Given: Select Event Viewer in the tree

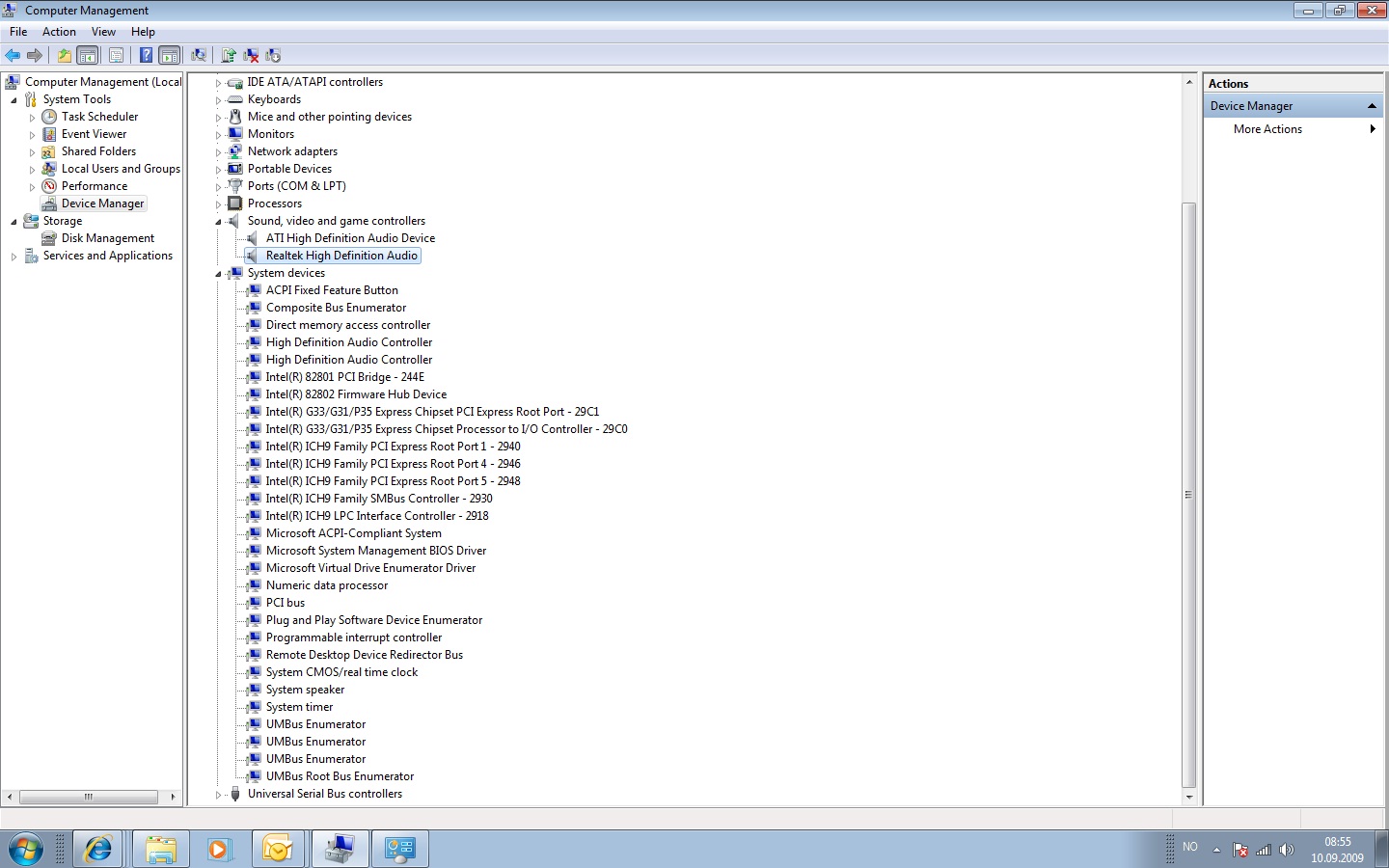Looking at the screenshot, I should coord(94,134).
